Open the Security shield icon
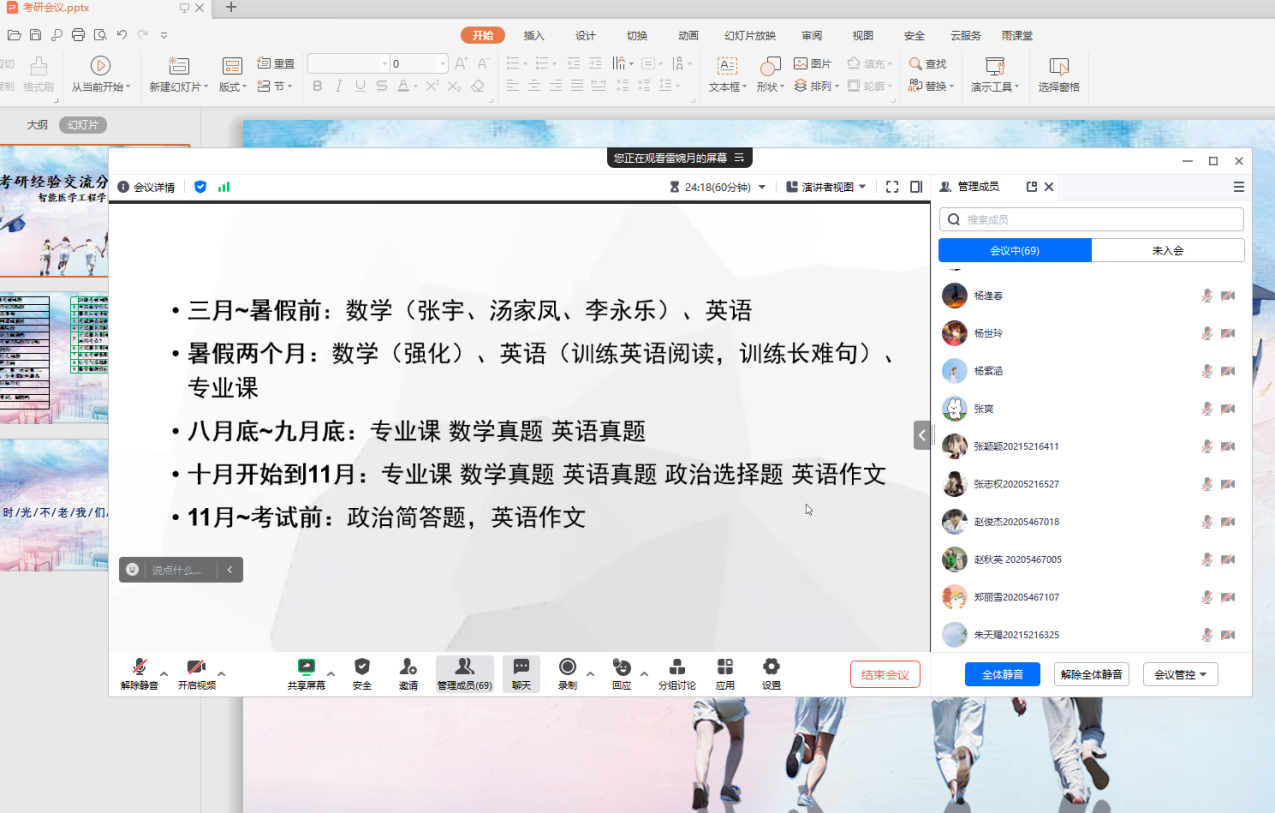1275x813 pixels. (x=362, y=668)
